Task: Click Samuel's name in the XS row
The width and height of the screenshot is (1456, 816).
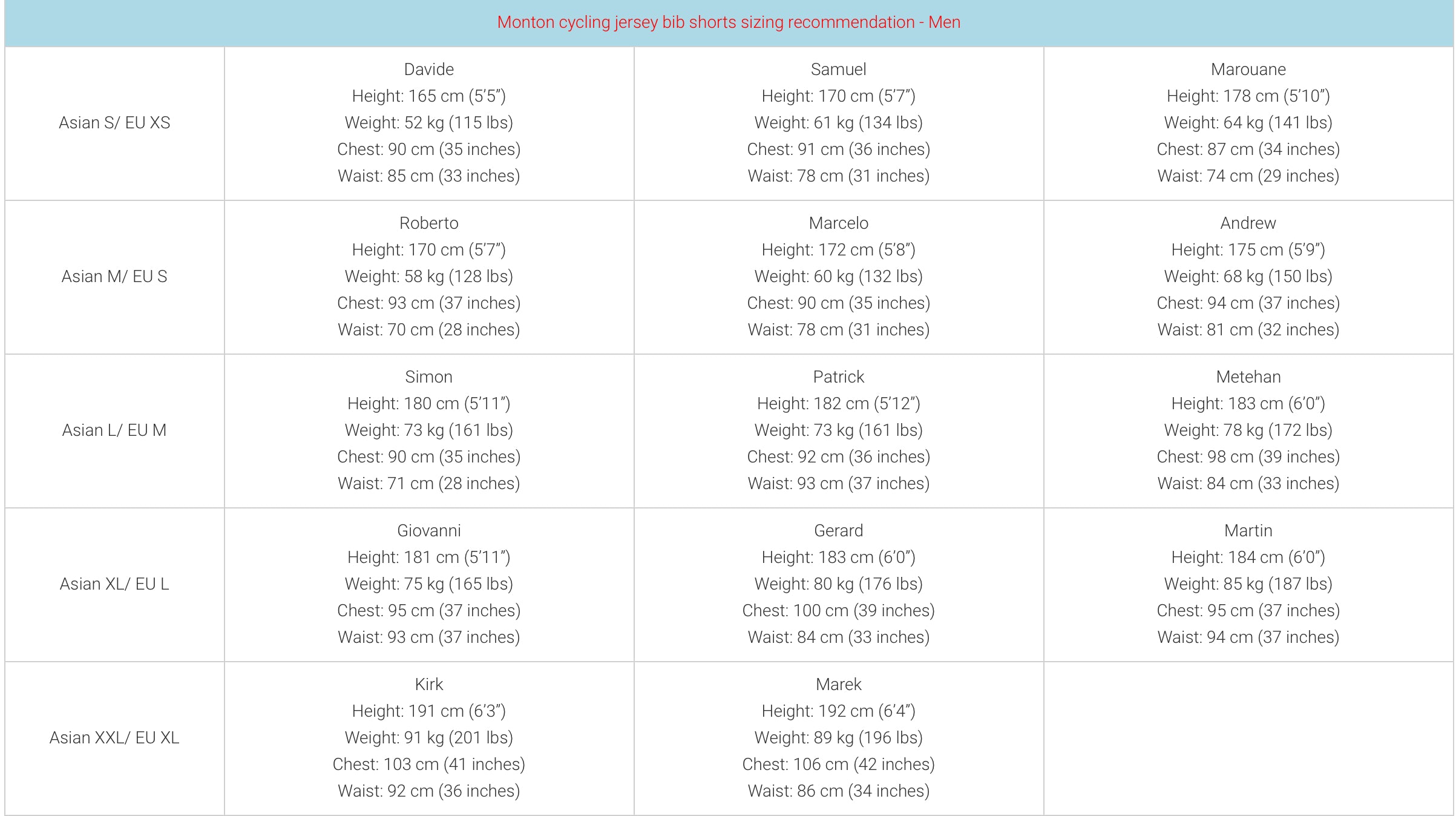Action: coord(838,70)
